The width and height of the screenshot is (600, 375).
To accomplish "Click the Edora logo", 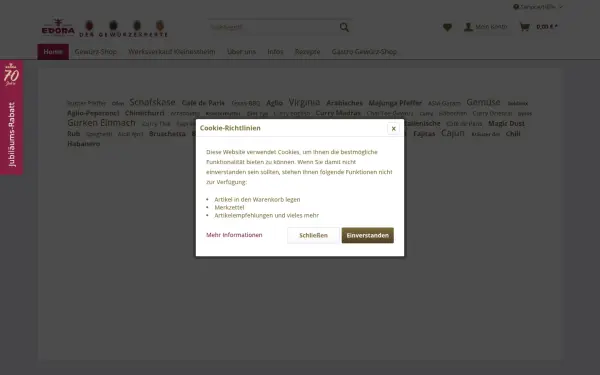I will [x=58, y=27].
